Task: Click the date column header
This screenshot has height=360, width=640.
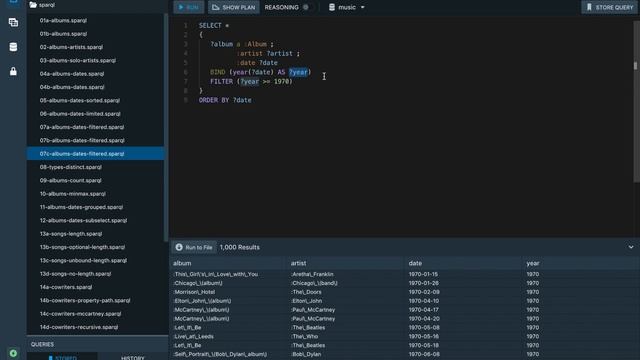Action: coord(415,263)
